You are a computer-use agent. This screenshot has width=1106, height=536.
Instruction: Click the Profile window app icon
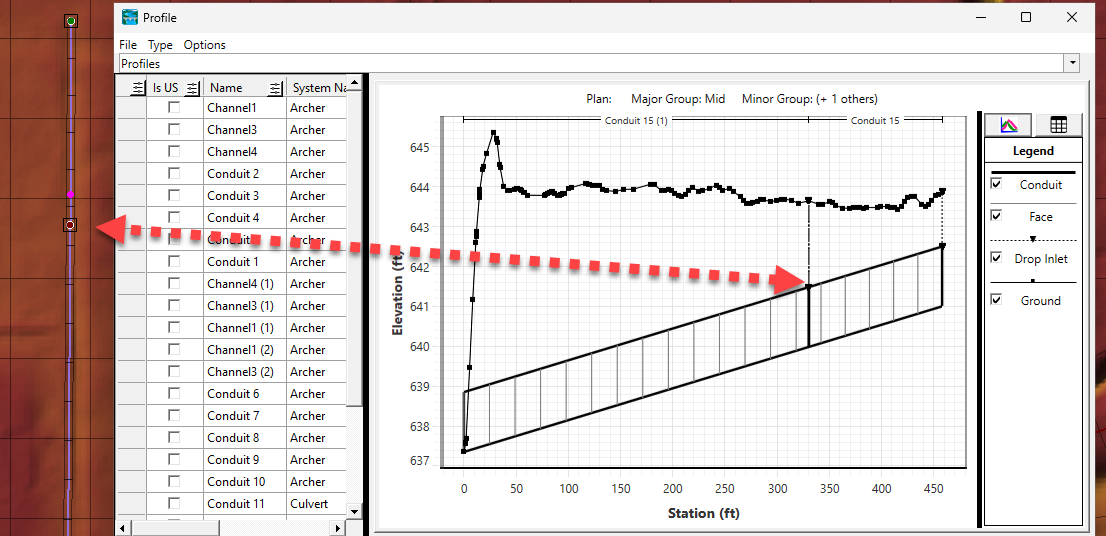(x=130, y=17)
